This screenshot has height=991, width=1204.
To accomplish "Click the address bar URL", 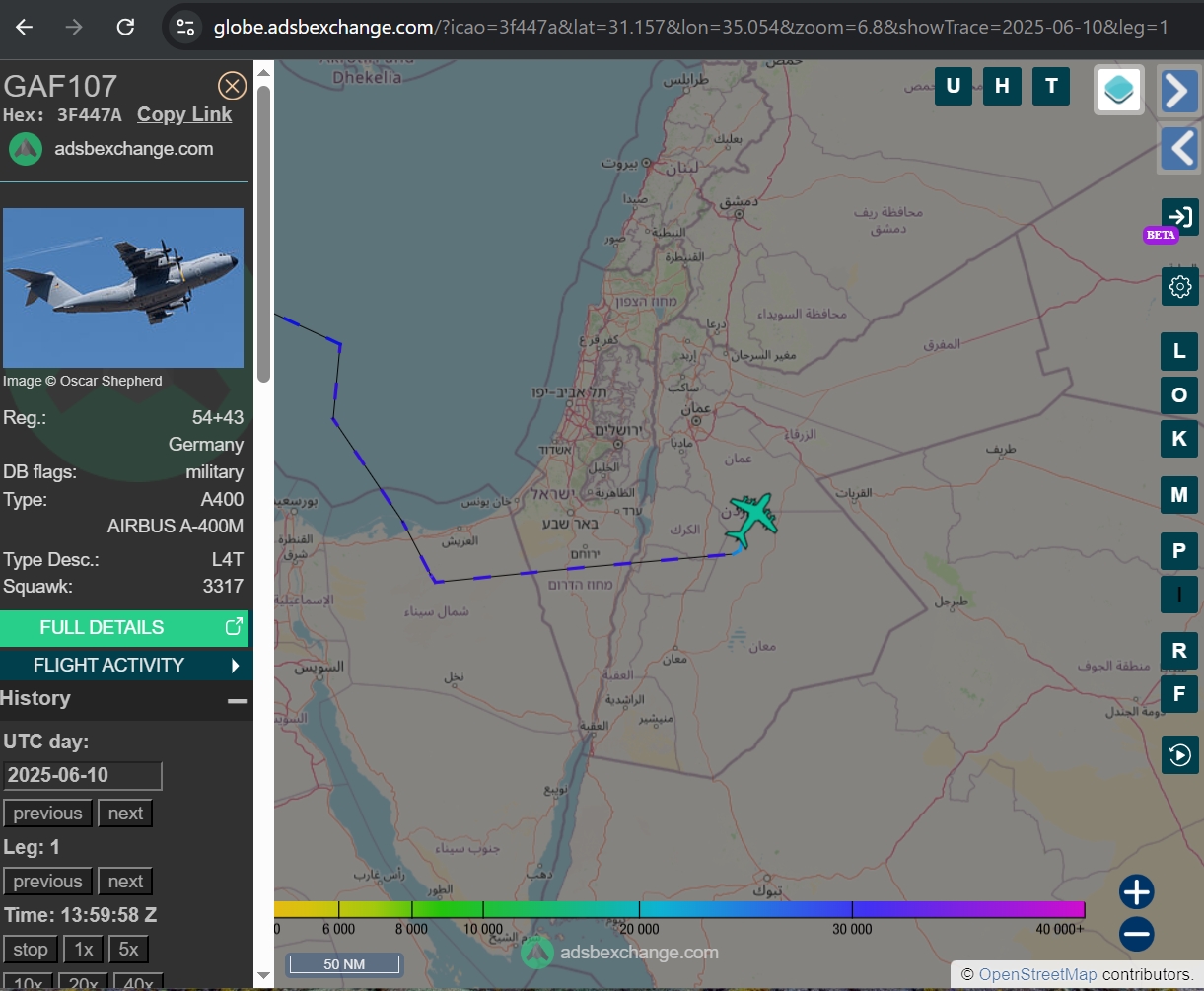I will pyautogui.click(x=690, y=28).
